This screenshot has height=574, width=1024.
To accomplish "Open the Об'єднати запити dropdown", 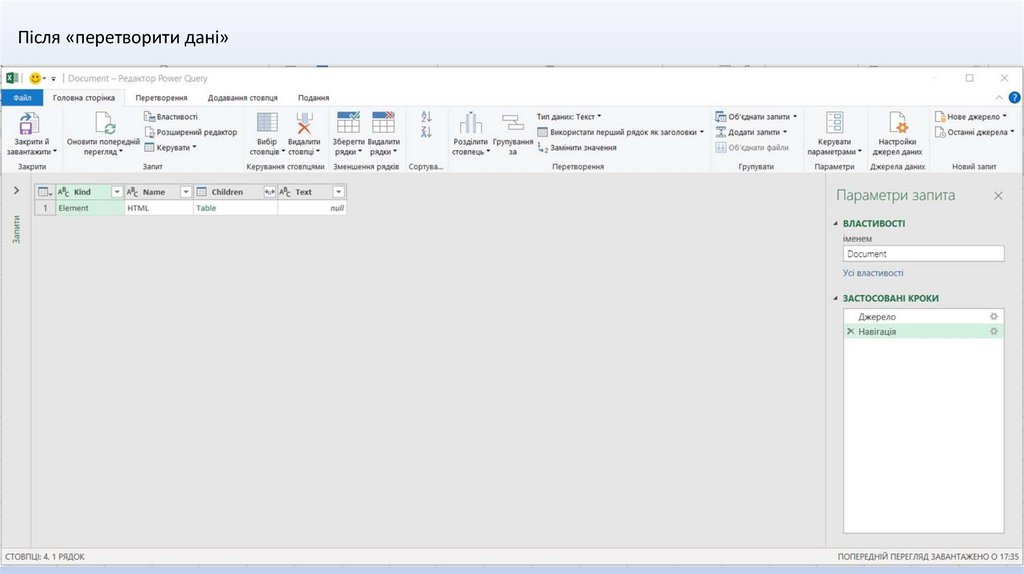I will [756, 116].
